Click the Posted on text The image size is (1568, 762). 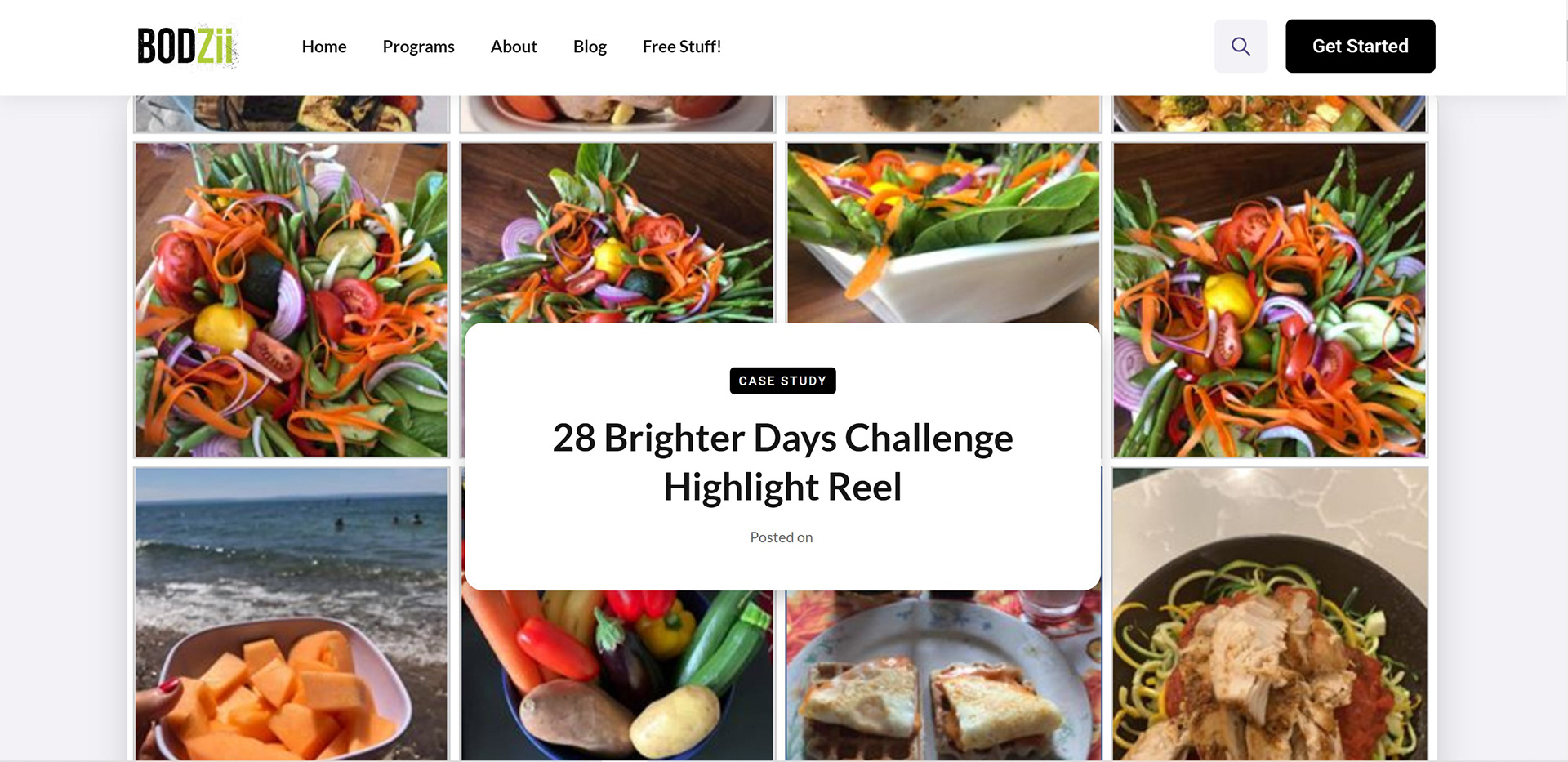(782, 537)
